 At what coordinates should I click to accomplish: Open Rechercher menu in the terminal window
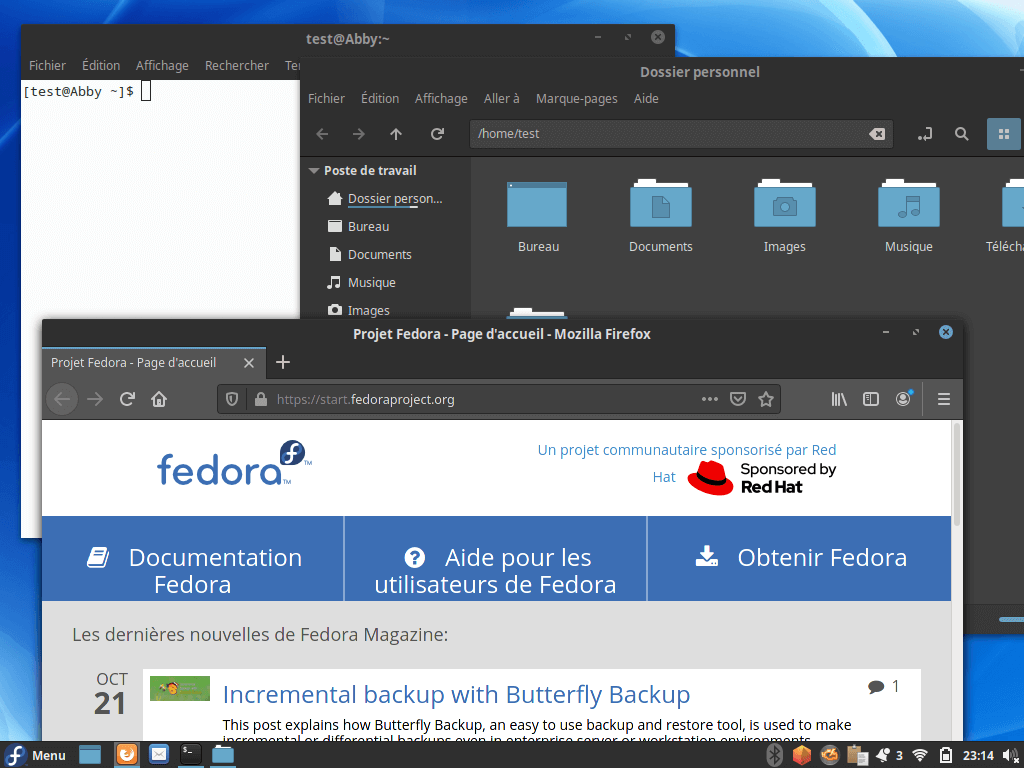pos(236,65)
